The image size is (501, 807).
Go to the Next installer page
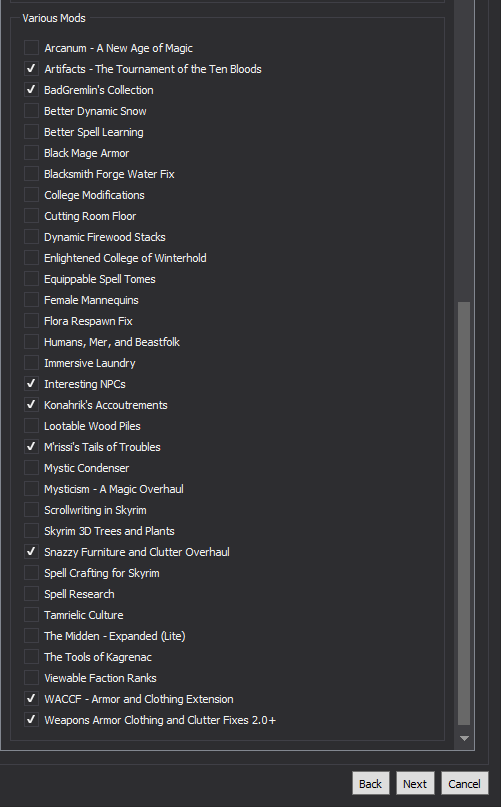[x=415, y=783]
